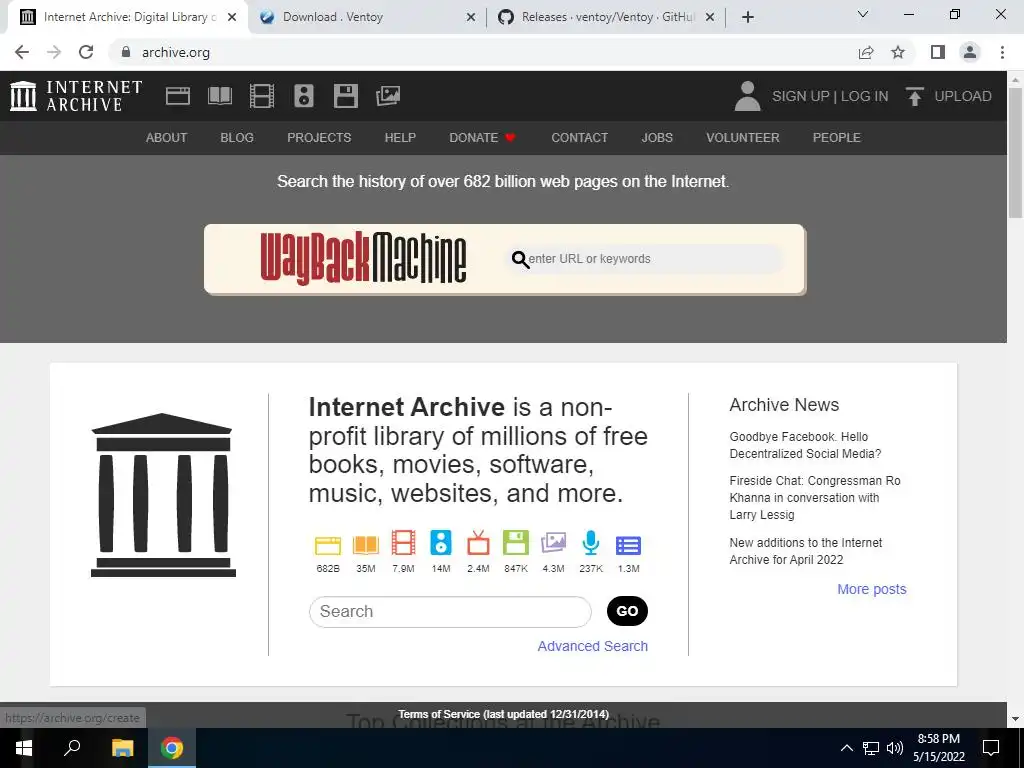Click the TV icon labeled 2.4M

[478, 543]
